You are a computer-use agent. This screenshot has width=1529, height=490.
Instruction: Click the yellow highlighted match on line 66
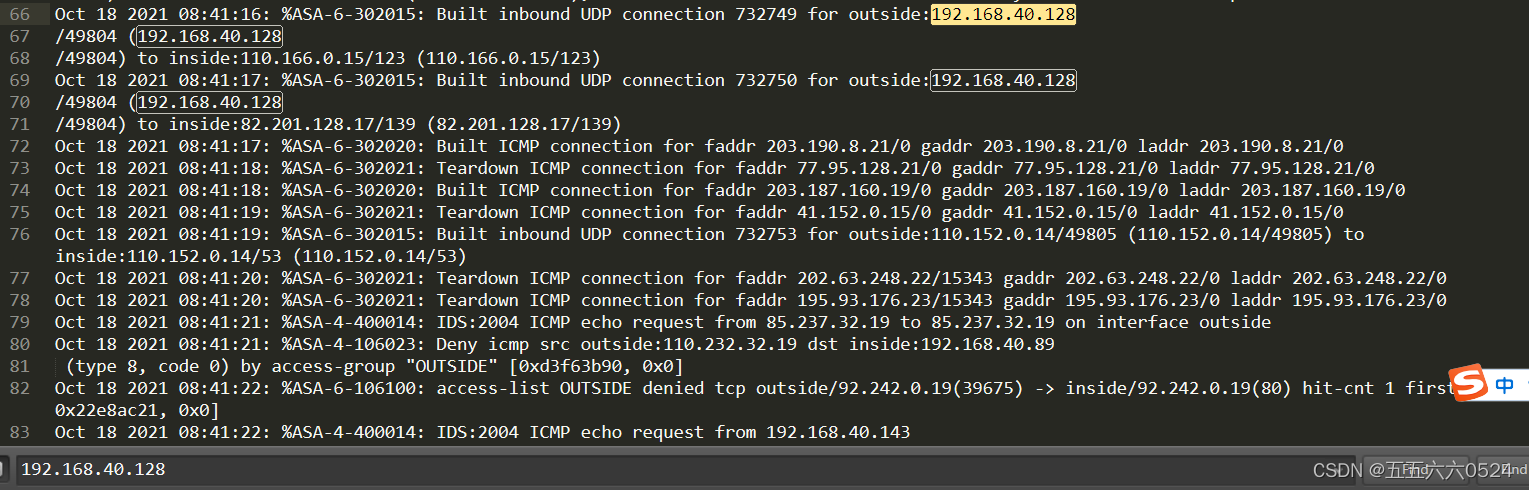(x=1003, y=14)
